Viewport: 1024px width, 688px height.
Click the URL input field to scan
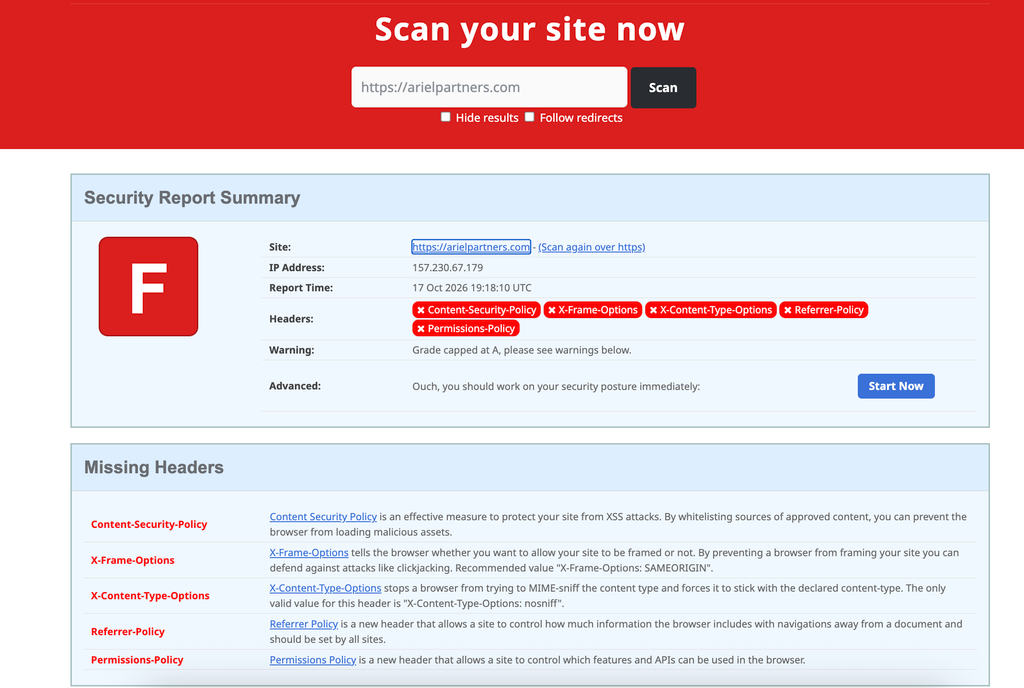489,87
